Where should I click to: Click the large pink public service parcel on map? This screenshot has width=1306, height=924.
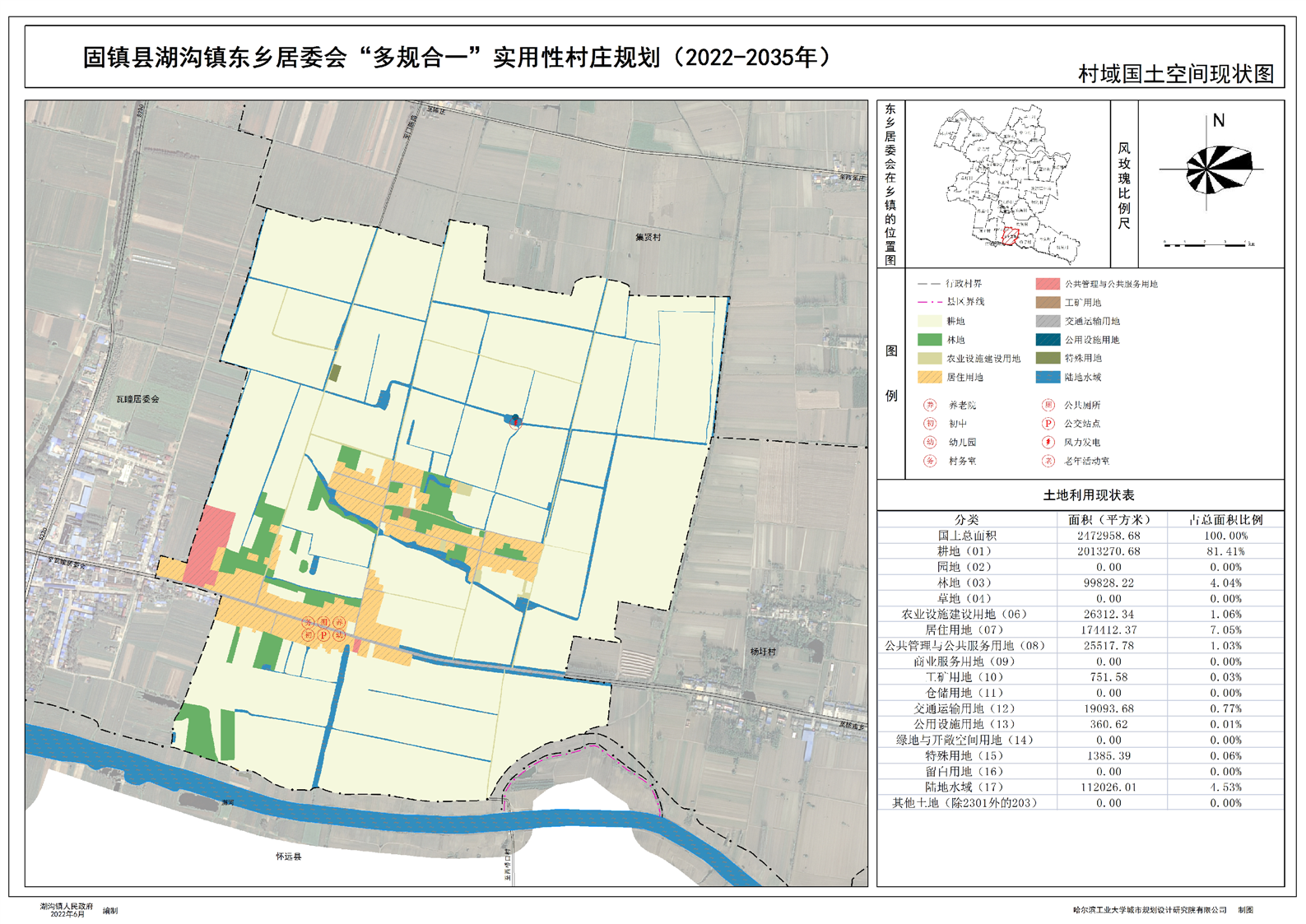[x=209, y=546]
